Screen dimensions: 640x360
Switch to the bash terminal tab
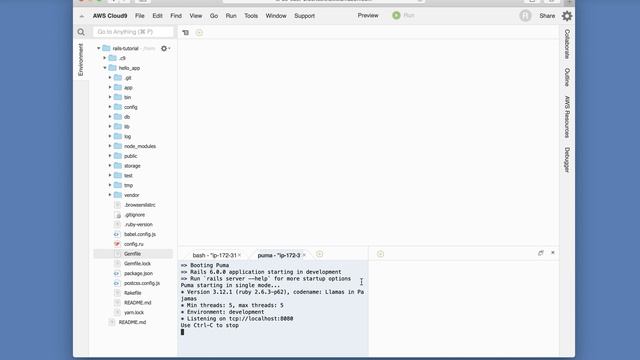click(214, 255)
